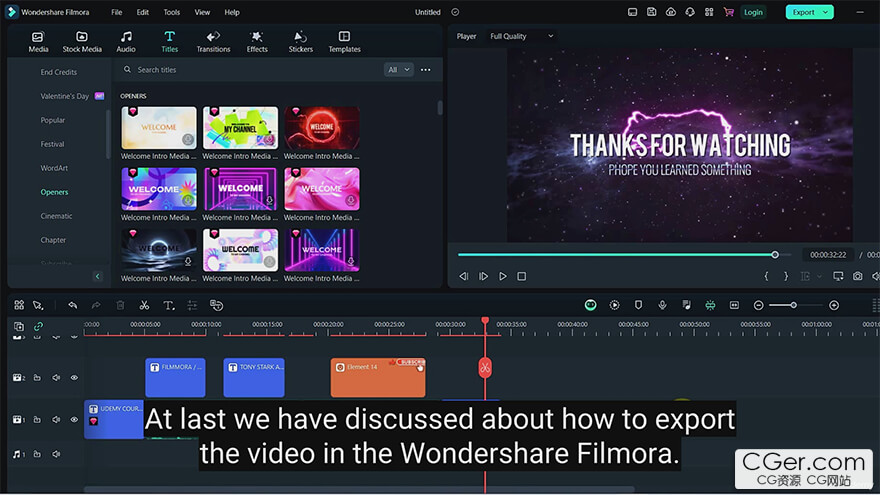Click the Login button

point(753,12)
